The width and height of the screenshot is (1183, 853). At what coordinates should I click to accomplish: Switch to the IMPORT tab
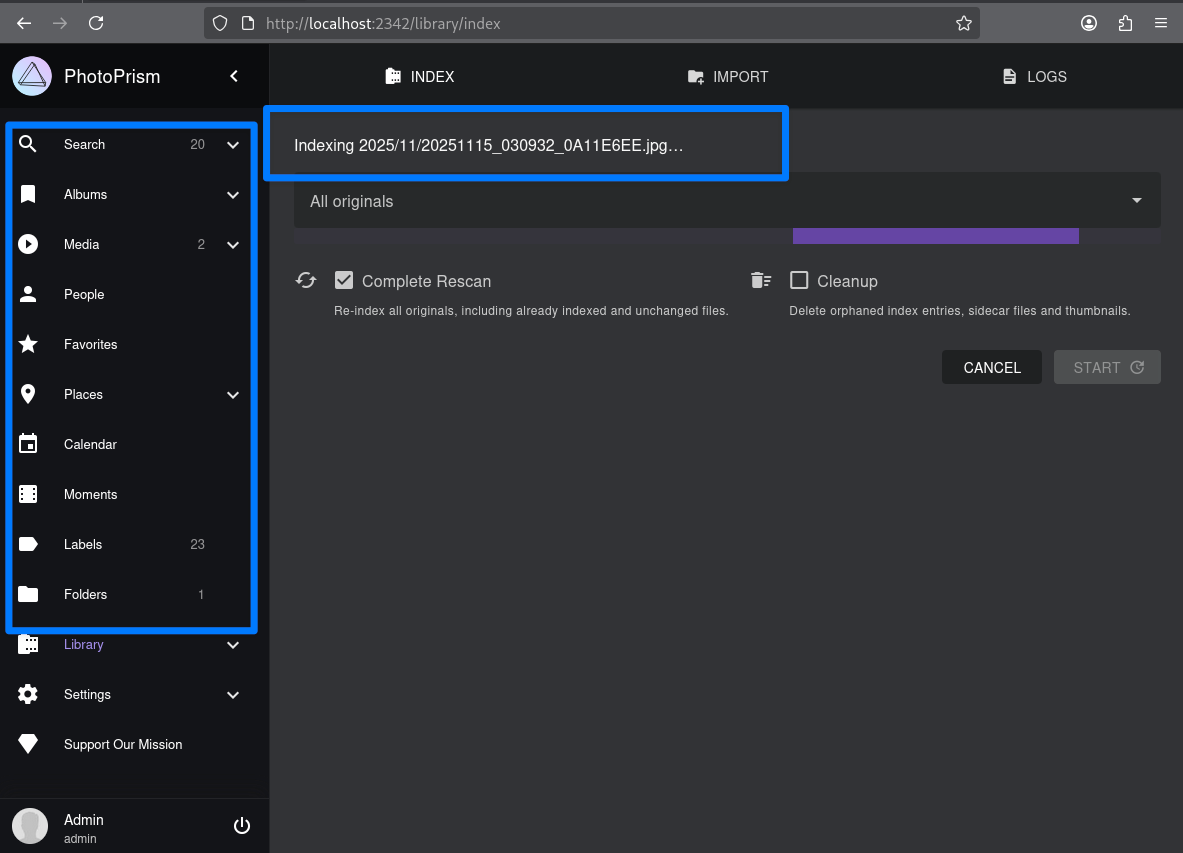727,76
